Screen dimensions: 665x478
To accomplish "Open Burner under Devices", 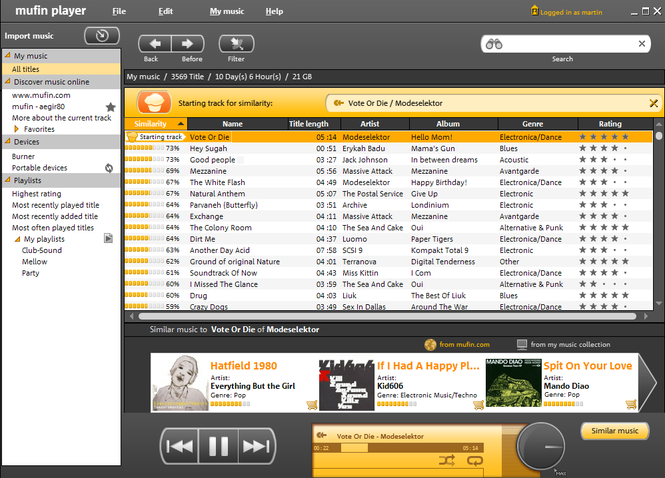I will [23, 157].
